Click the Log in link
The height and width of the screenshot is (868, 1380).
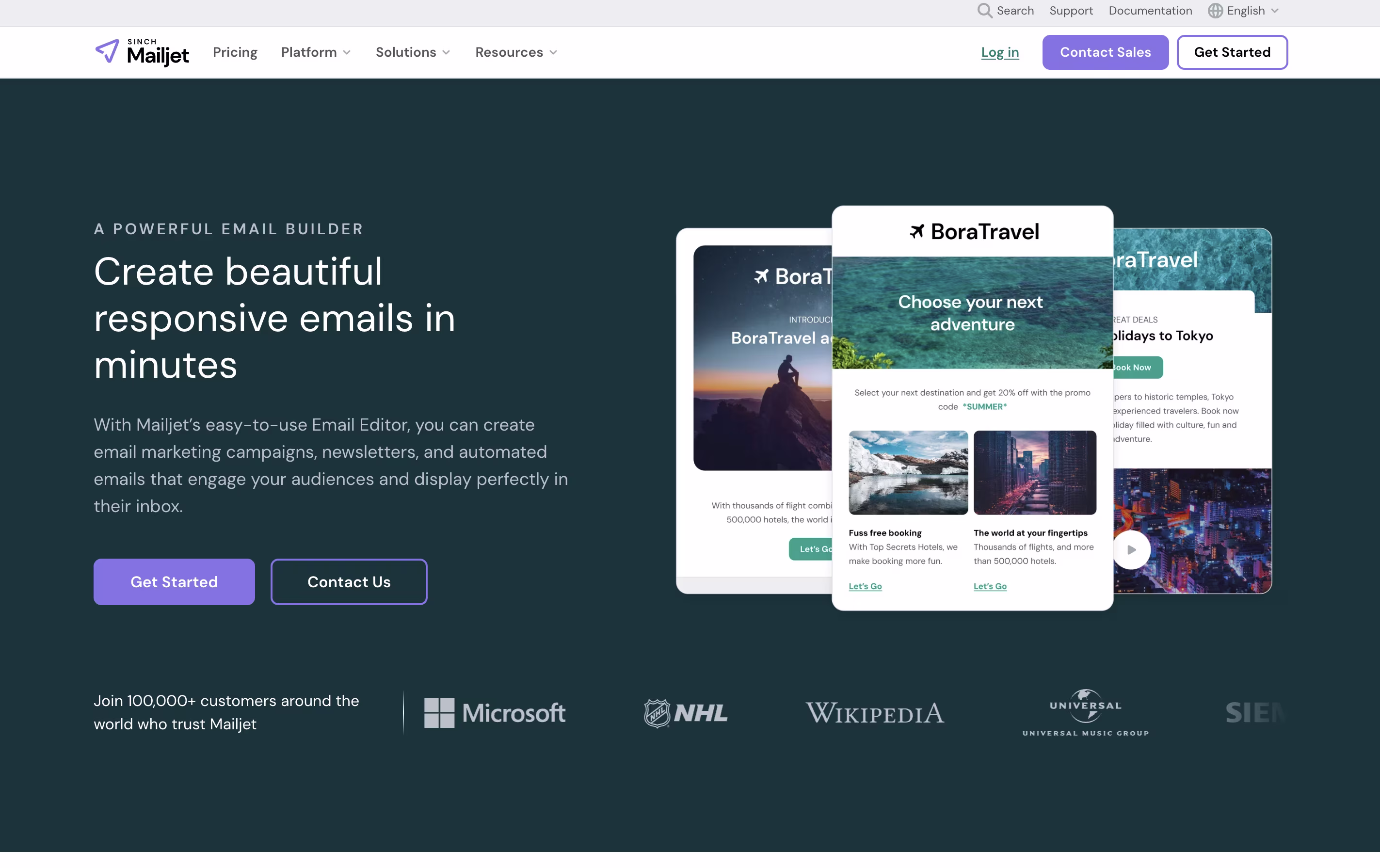[x=999, y=52]
